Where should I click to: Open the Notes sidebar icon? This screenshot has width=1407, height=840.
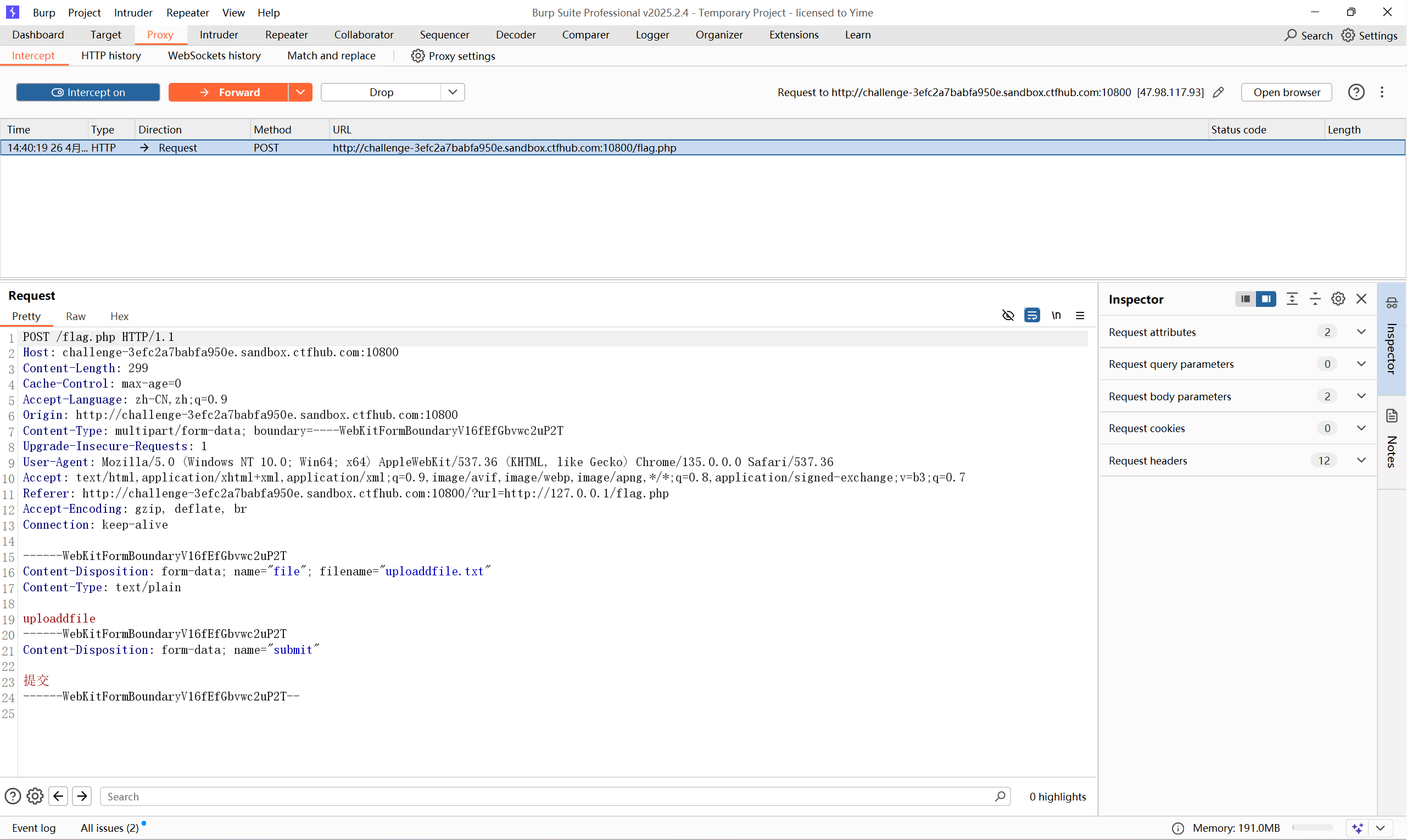pos(1392,416)
